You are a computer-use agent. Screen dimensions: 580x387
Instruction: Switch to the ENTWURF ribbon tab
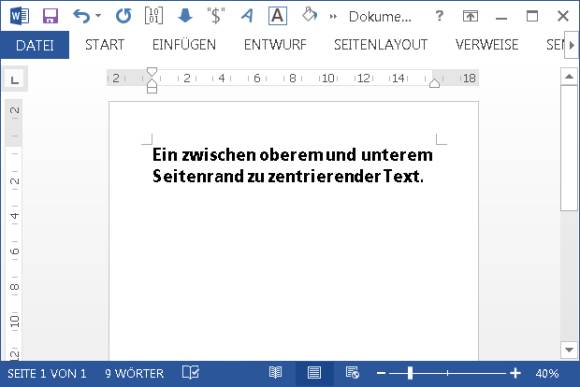pyautogui.click(x=275, y=45)
